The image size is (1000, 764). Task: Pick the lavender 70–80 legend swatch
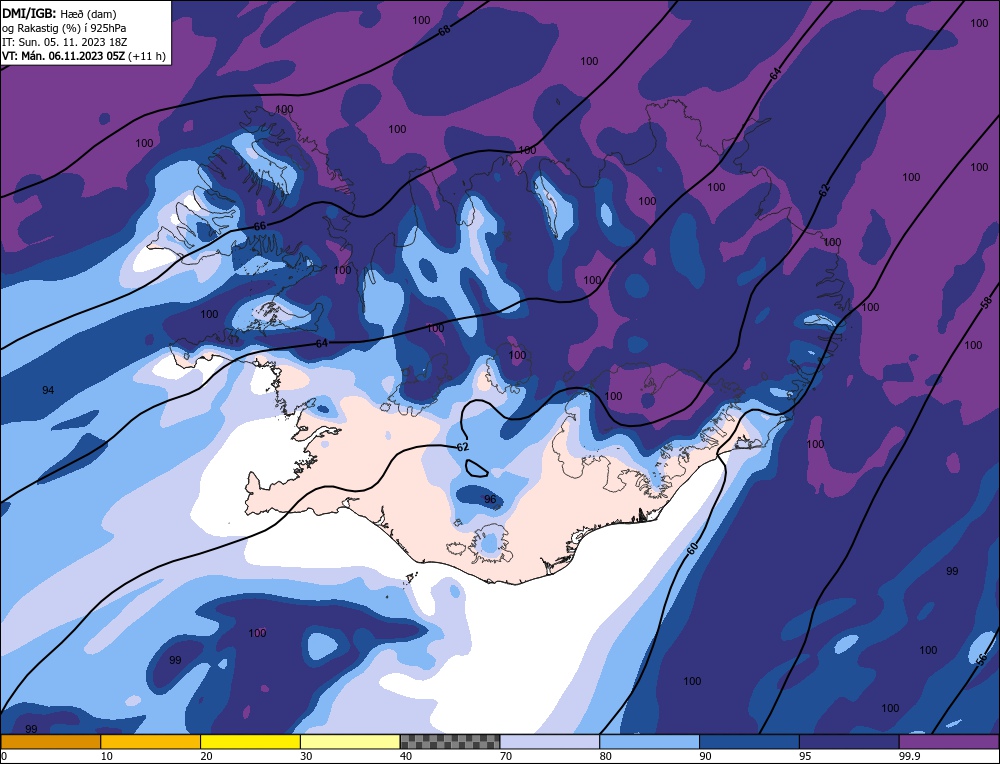tap(550, 741)
